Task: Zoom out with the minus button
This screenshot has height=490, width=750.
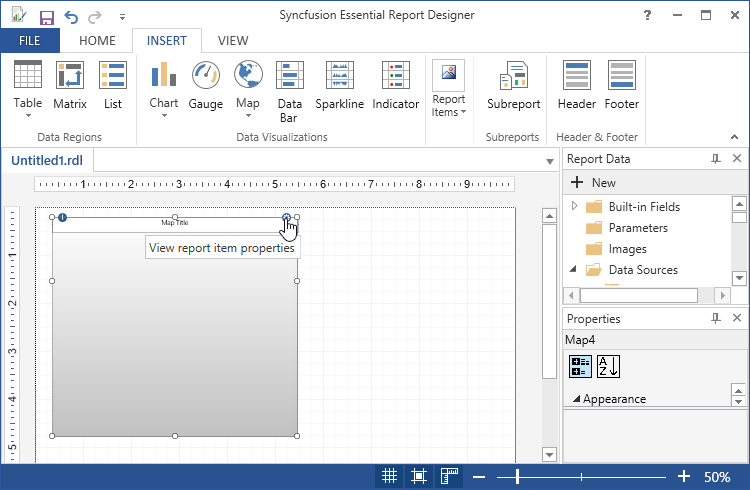Action: coord(479,477)
